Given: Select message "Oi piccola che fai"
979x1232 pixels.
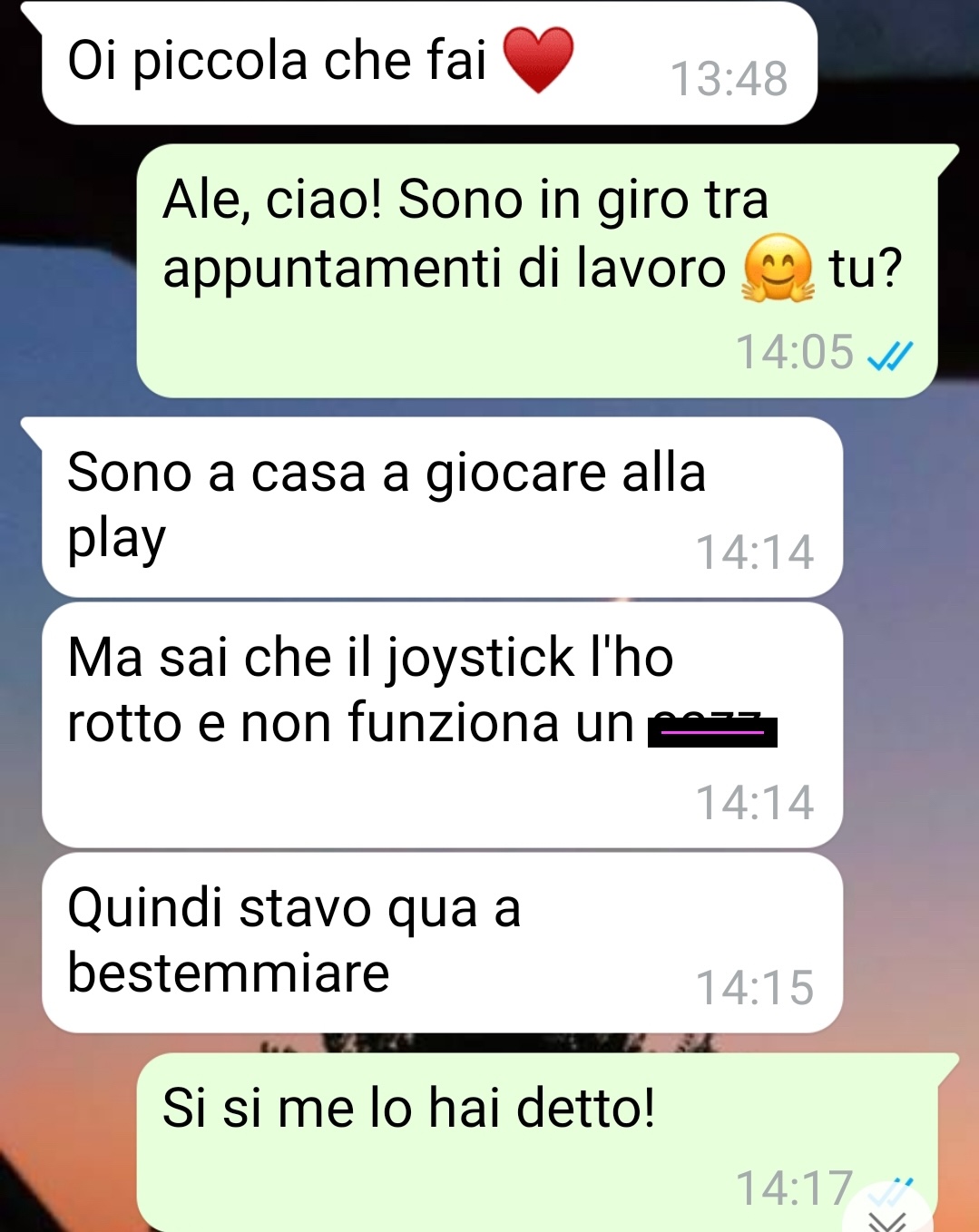Looking at the screenshot, I should tap(429, 63).
